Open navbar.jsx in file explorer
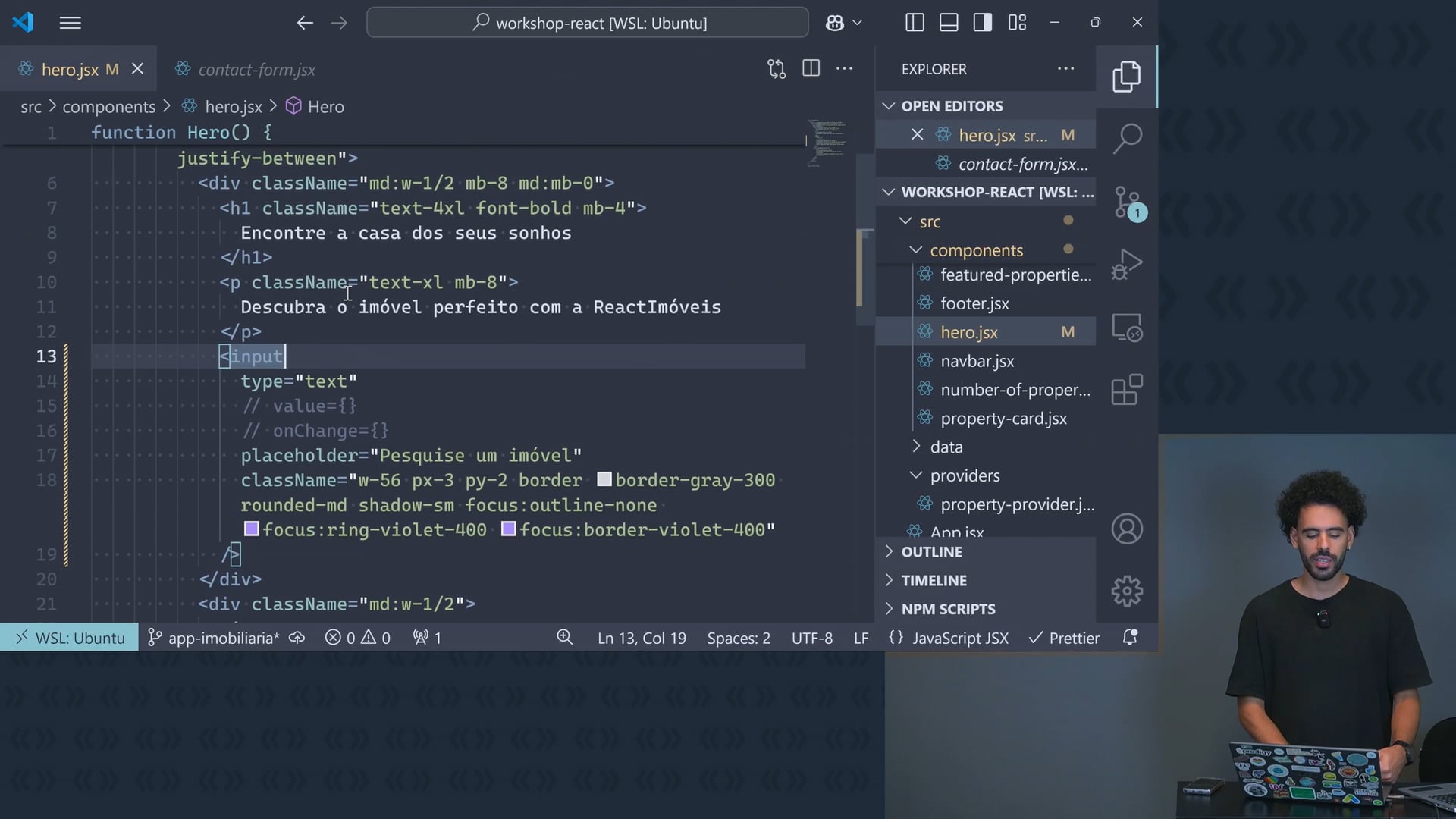This screenshot has height=819, width=1456. (977, 362)
